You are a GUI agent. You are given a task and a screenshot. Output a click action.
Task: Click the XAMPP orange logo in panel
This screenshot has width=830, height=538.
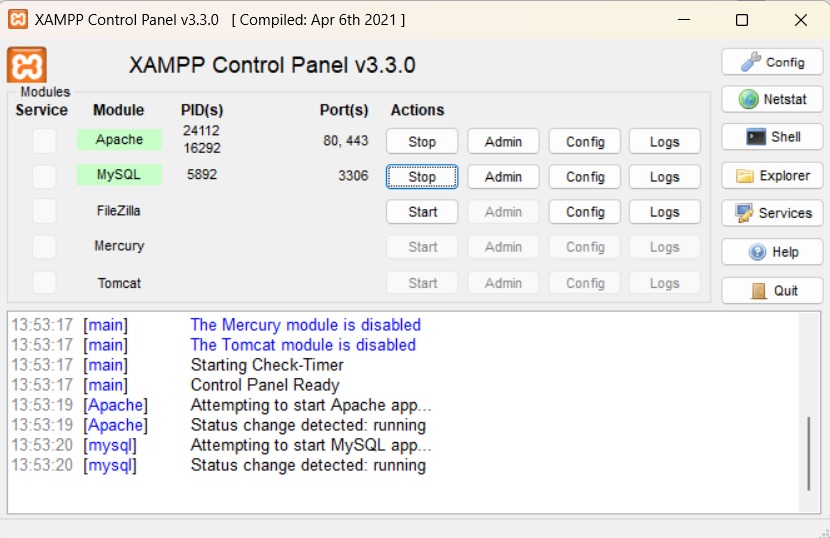pos(26,65)
